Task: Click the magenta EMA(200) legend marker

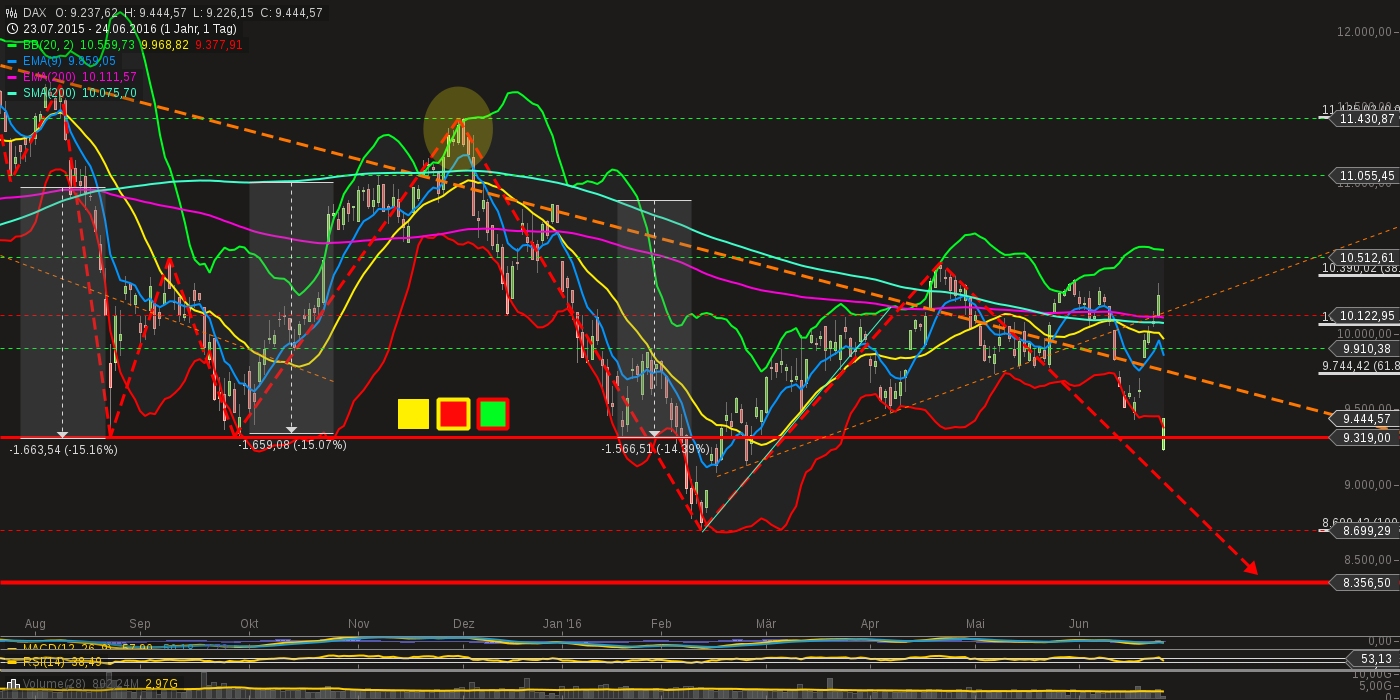Action: [11, 77]
